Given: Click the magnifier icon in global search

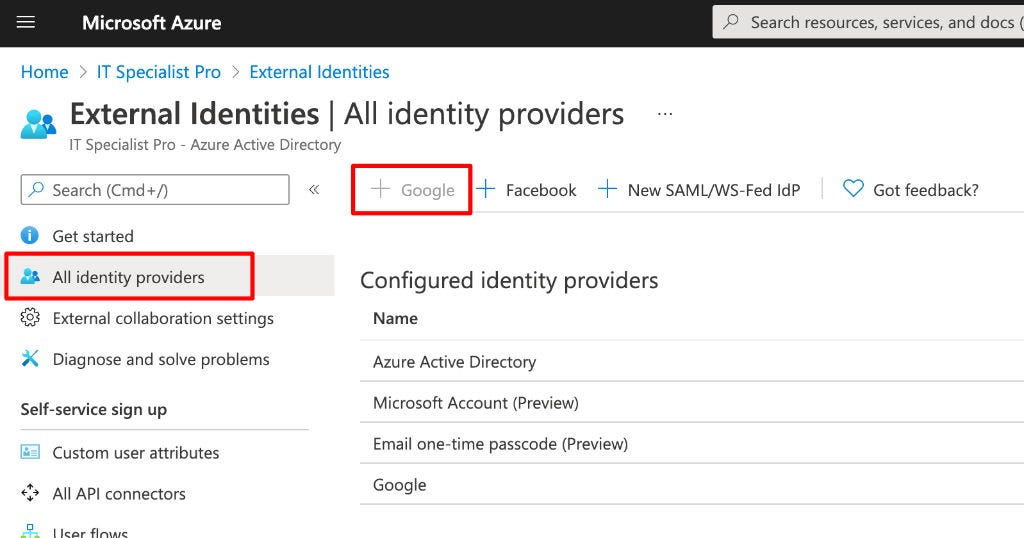Looking at the screenshot, I should pyautogui.click(x=731, y=22).
